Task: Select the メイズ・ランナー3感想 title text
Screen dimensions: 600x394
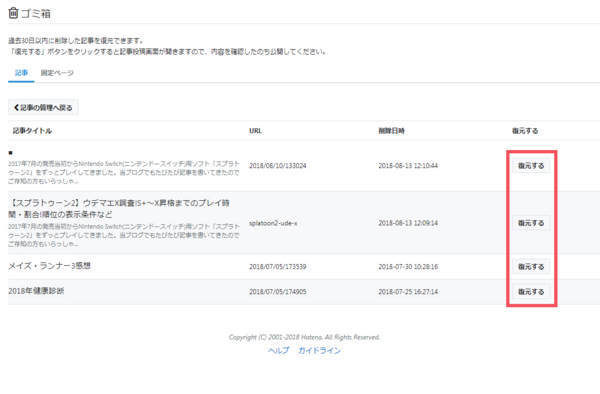Action: tap(49, 266)
